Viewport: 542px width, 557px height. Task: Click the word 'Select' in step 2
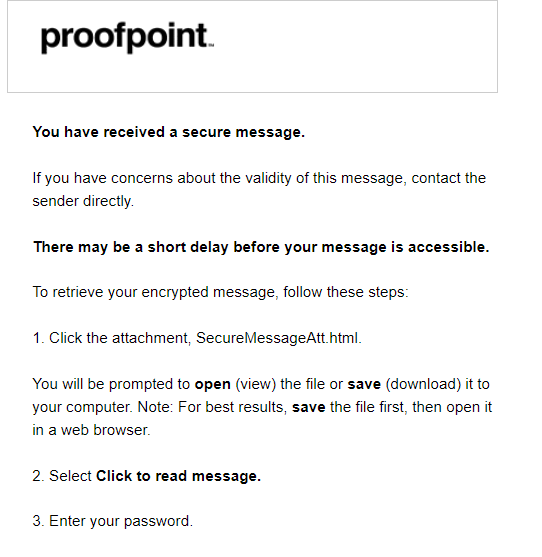pos(70,476)
